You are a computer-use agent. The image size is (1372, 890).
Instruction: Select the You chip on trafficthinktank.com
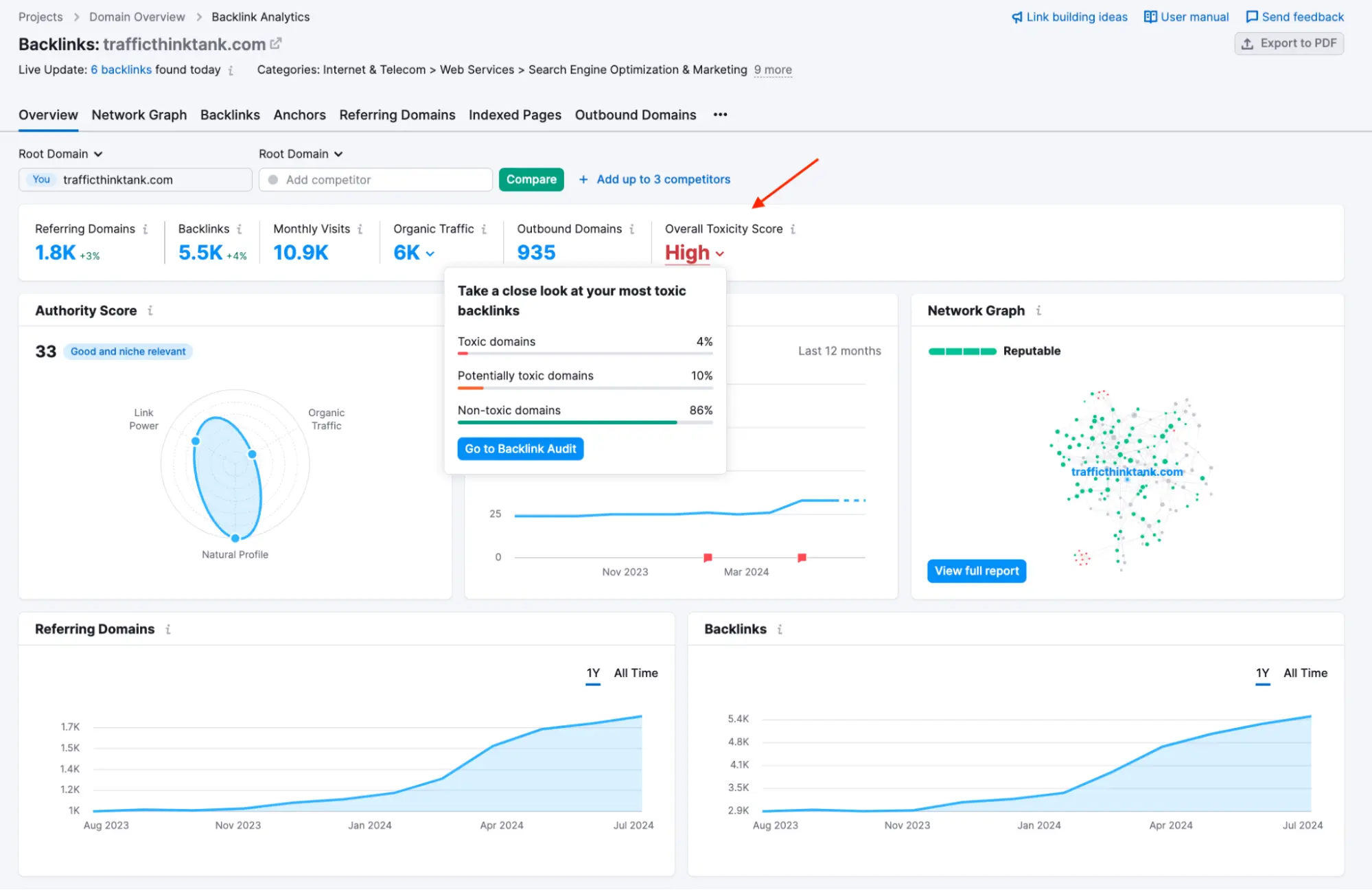click(x=40, y=179)
